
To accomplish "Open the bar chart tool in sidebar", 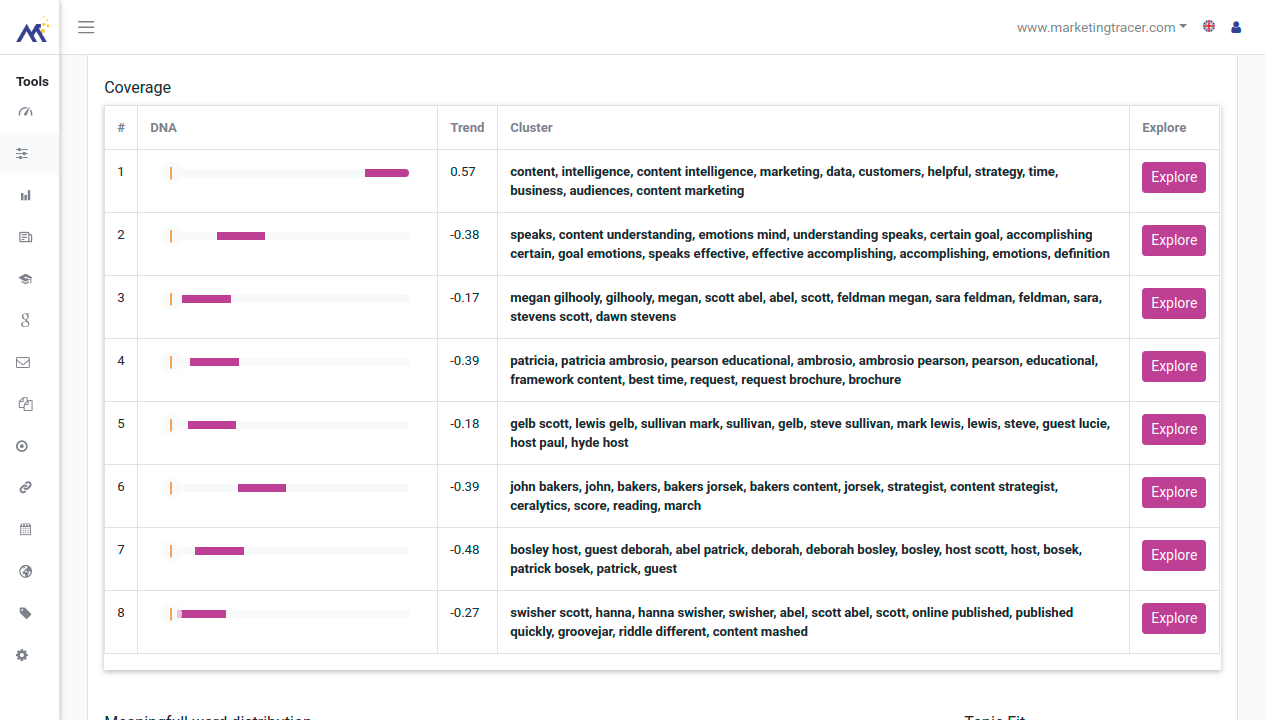I will [x=25, y=196].
